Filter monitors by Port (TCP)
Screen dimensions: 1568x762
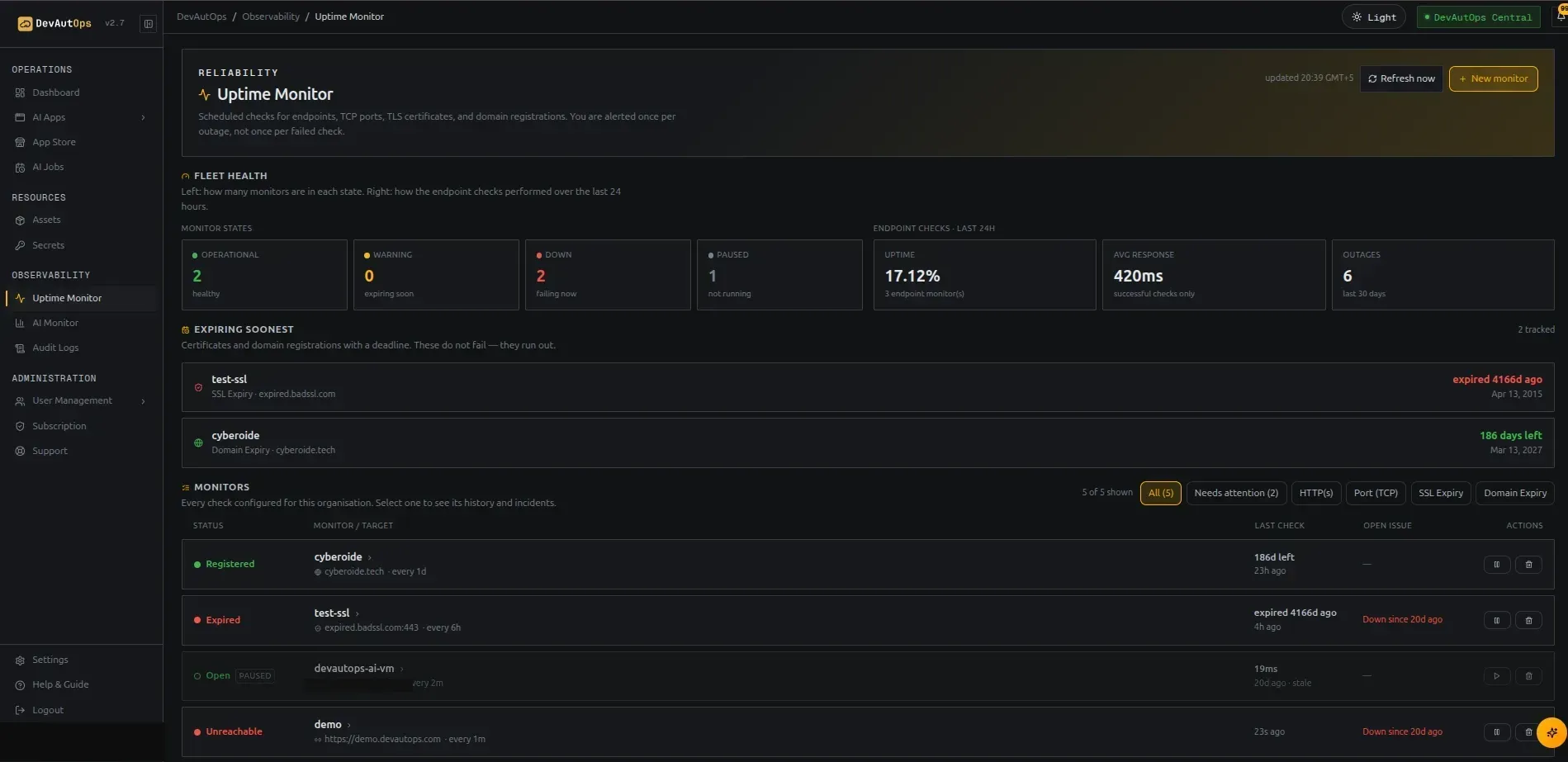pos(1375,493)
